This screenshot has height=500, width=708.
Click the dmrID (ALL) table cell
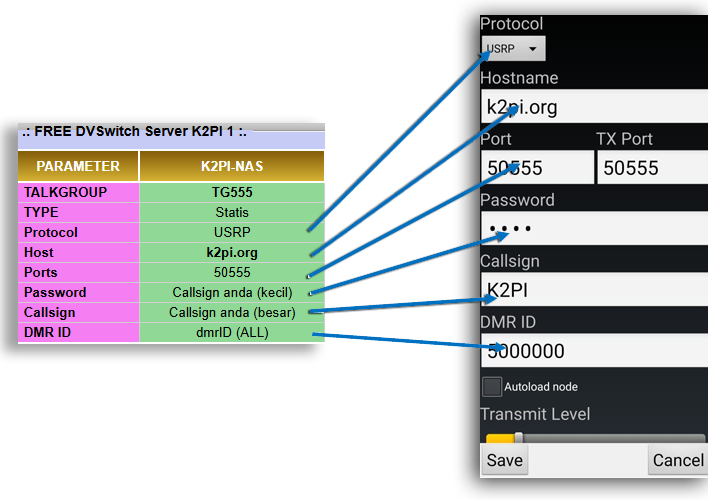click(232, 332)
